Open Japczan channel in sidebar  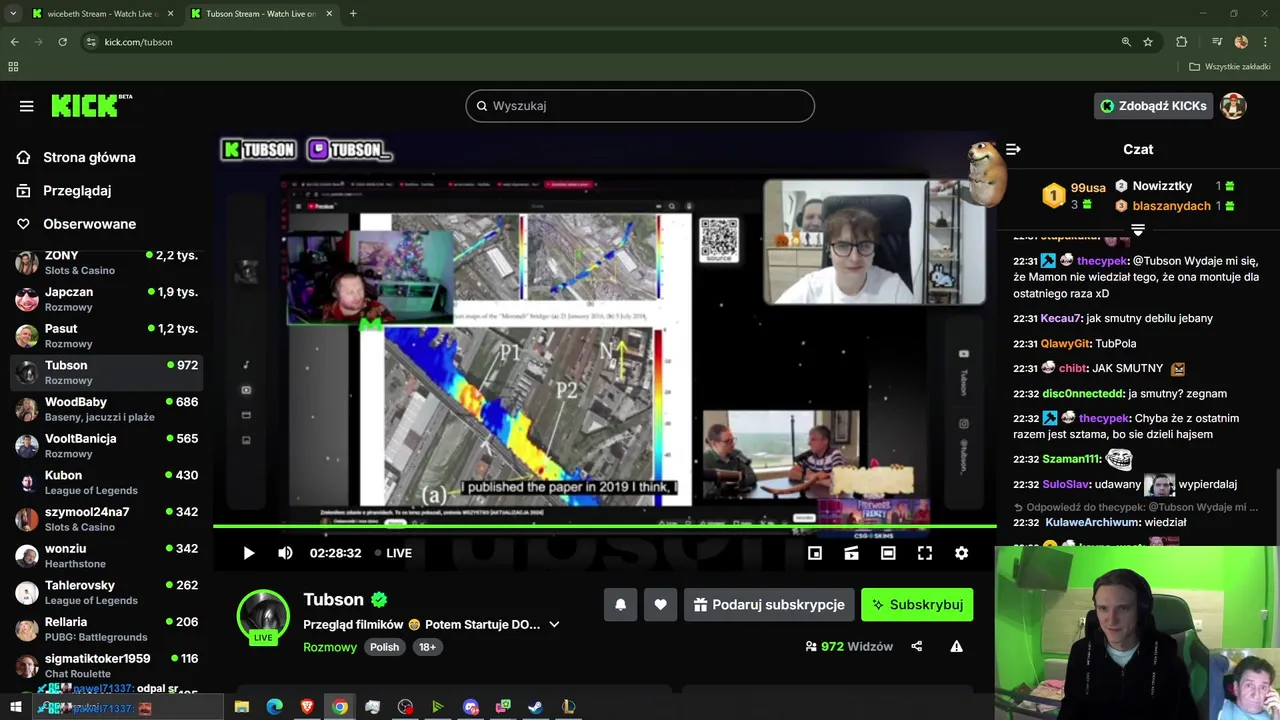[x=107, y=299]
